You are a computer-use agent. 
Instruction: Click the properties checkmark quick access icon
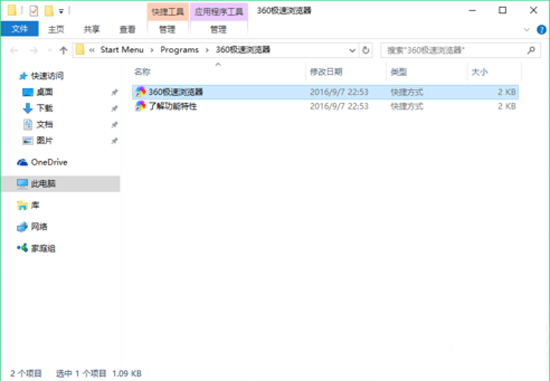point(34,11)
